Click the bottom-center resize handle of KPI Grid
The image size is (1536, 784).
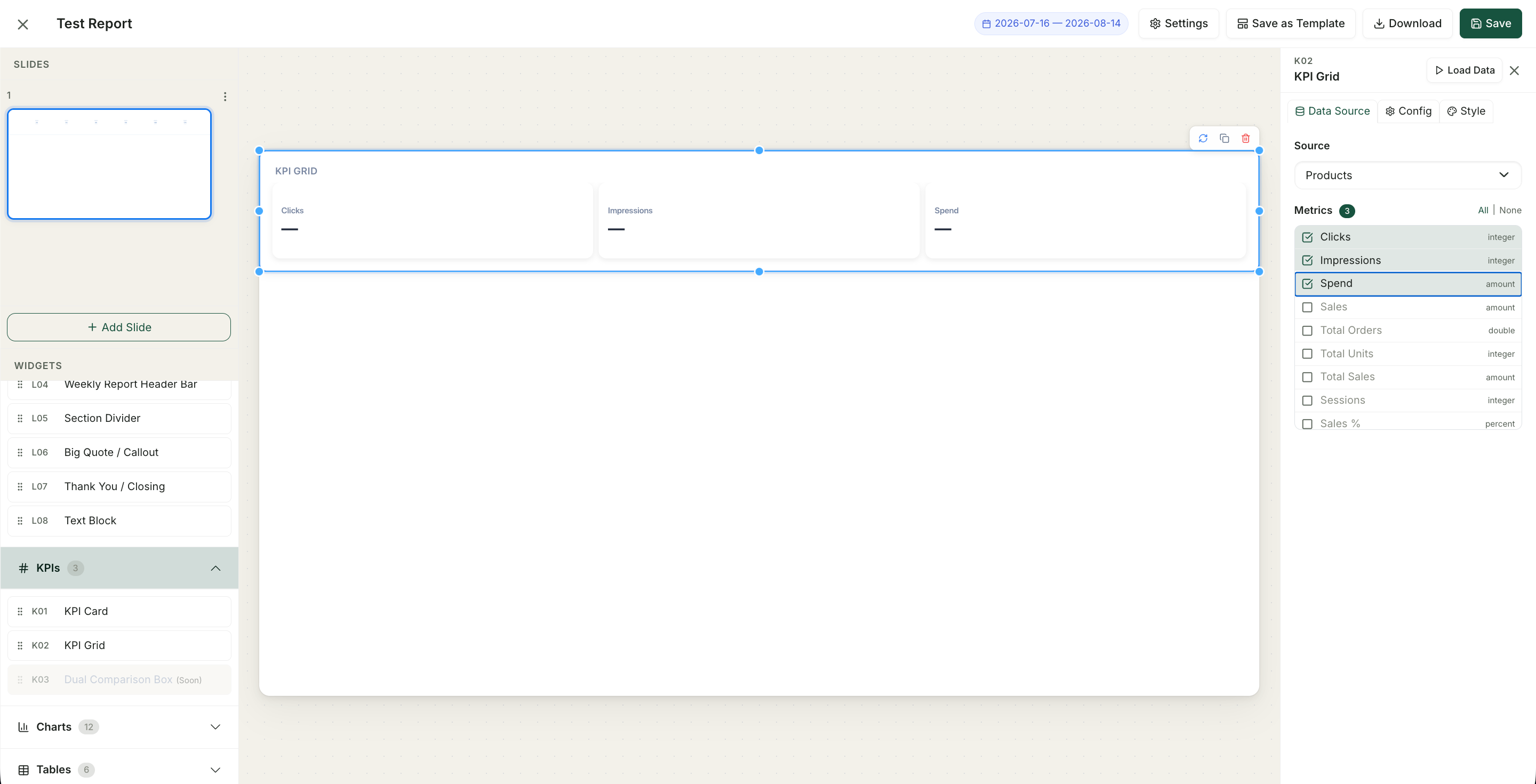point(759,272)
